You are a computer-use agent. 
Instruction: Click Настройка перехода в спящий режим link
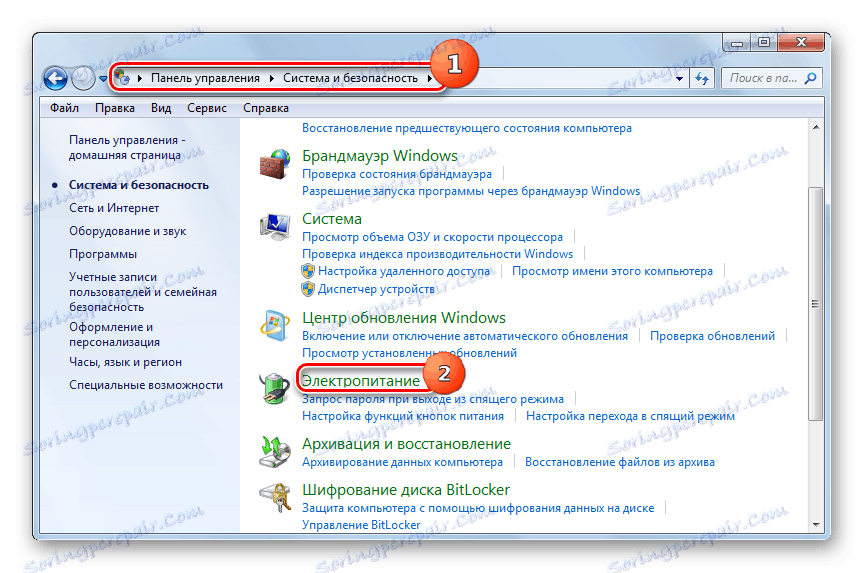click(630, 416)
